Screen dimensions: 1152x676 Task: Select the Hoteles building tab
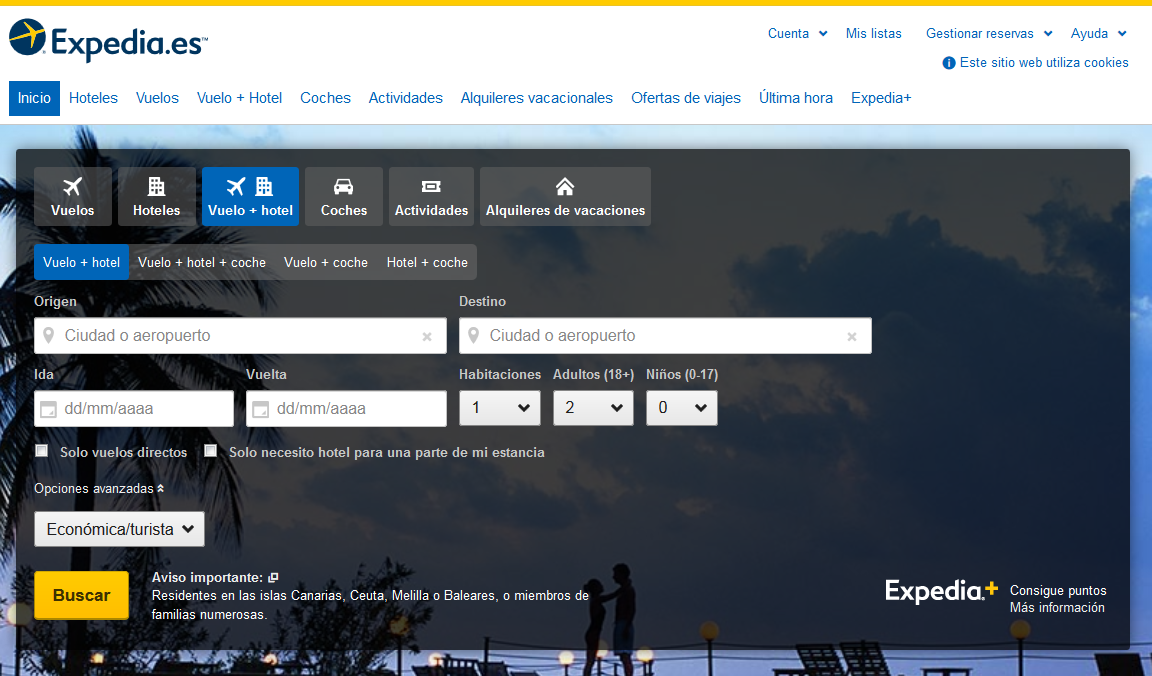click(x=156, y=196)
